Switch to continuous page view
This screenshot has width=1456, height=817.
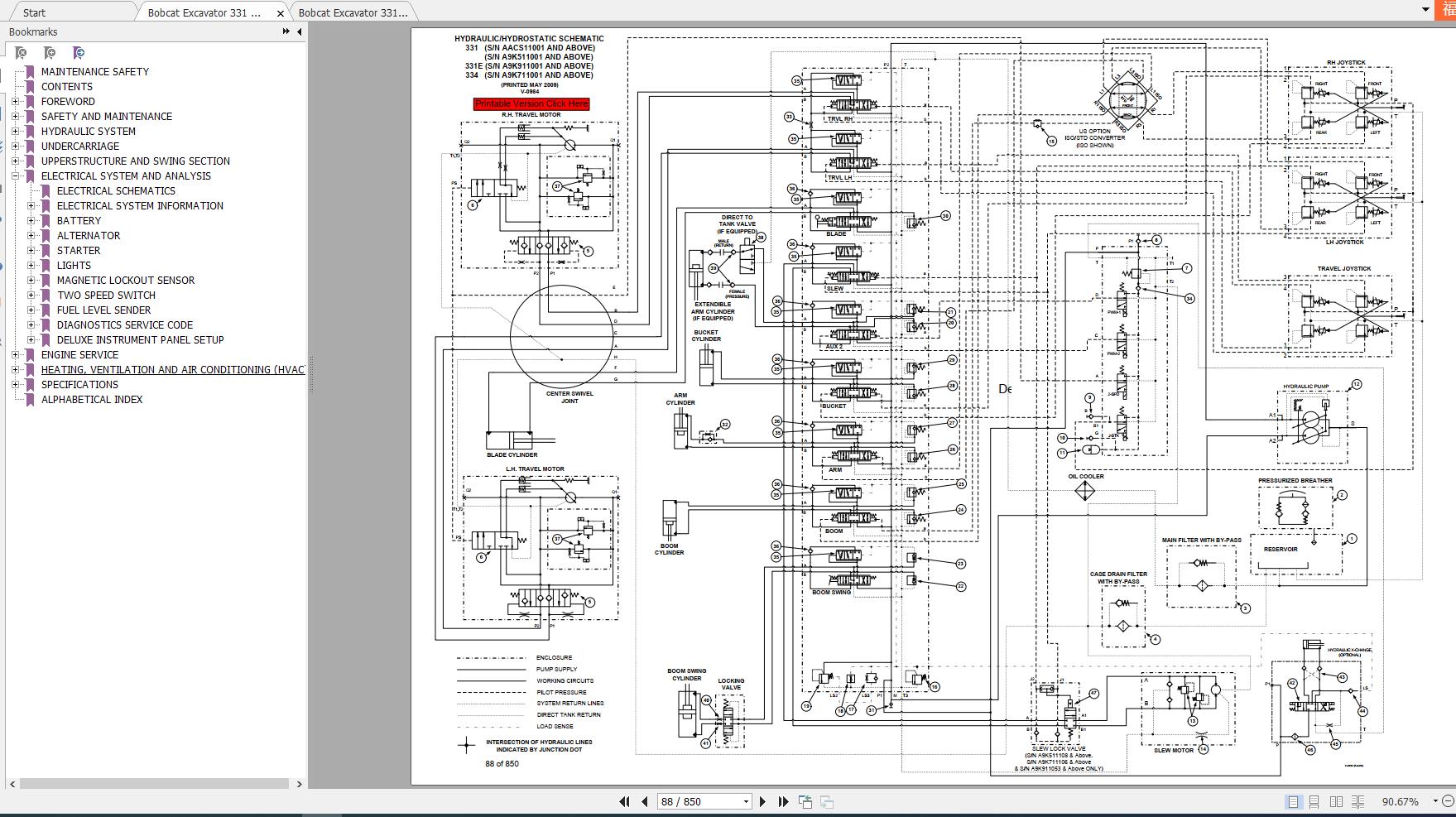coord(1314,801)
